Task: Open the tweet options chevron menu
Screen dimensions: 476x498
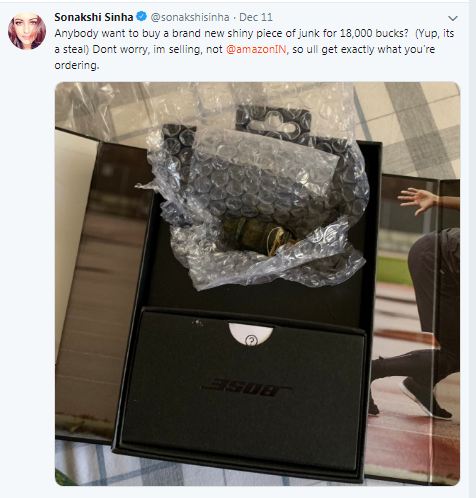Action: (452, 18)
